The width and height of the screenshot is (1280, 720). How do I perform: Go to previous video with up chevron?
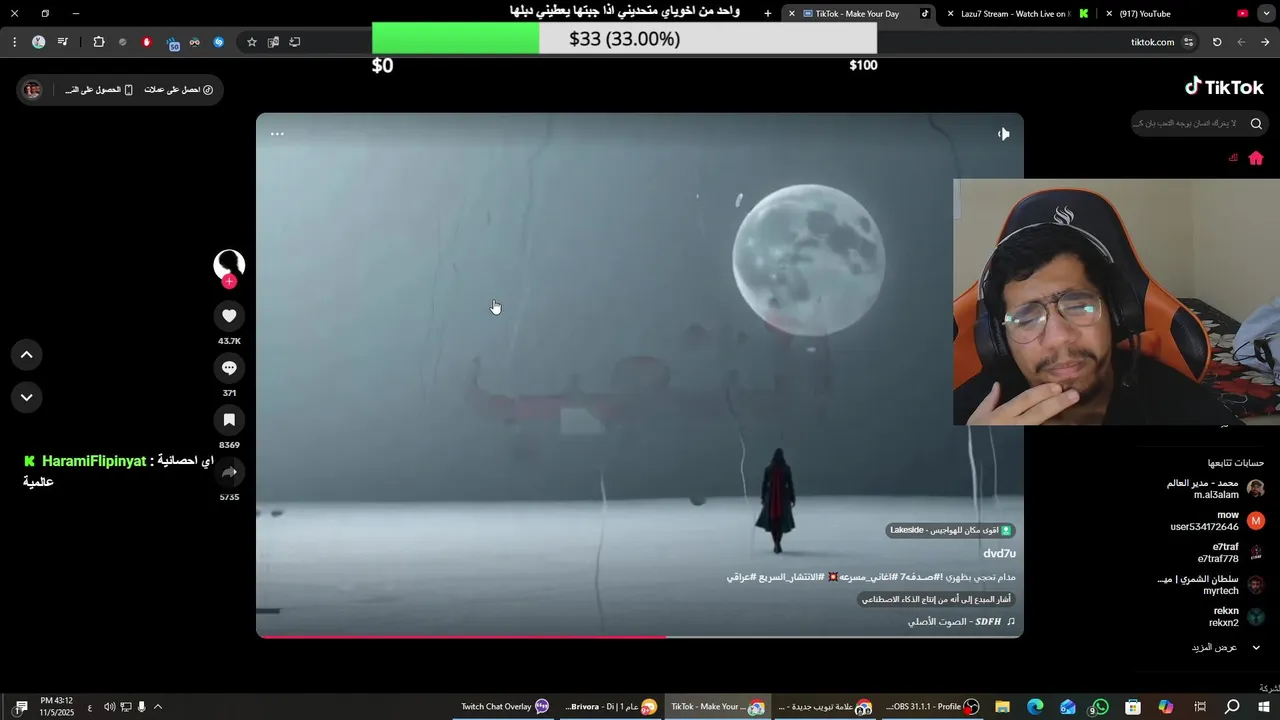pos(27,354)
